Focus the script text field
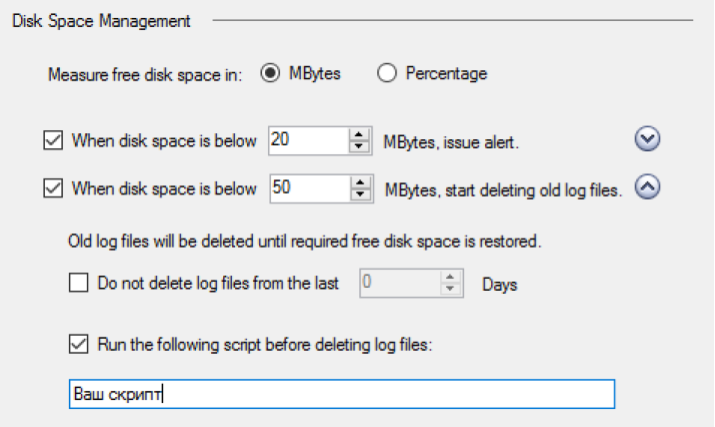Image resolution: width=715 pixels, height=427 pixels. tap(340, 394)
